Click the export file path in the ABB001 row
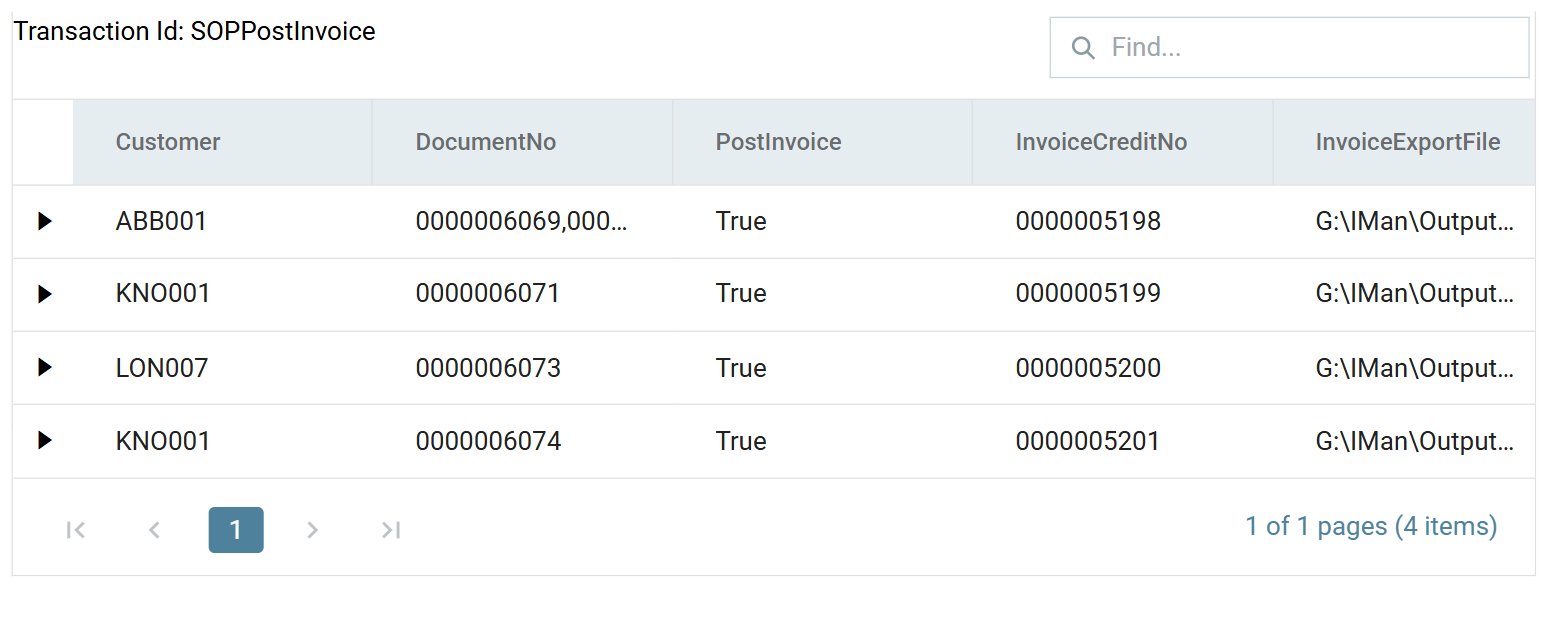This screenshot has width=1546, height=618. pos(1415,221)
